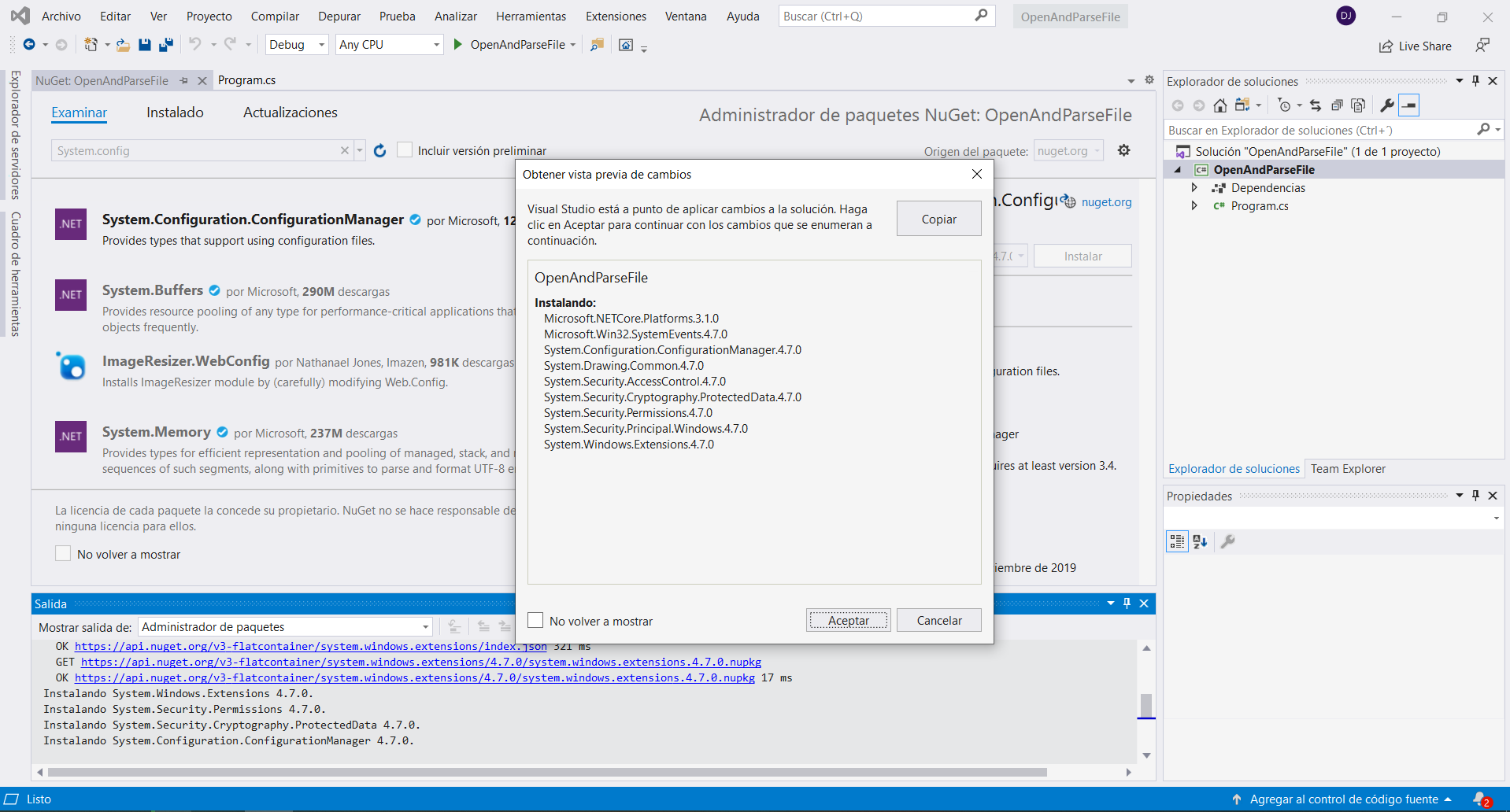
Task: Open 'Mostrar salida de' dropdown
Action: [286, 627]
